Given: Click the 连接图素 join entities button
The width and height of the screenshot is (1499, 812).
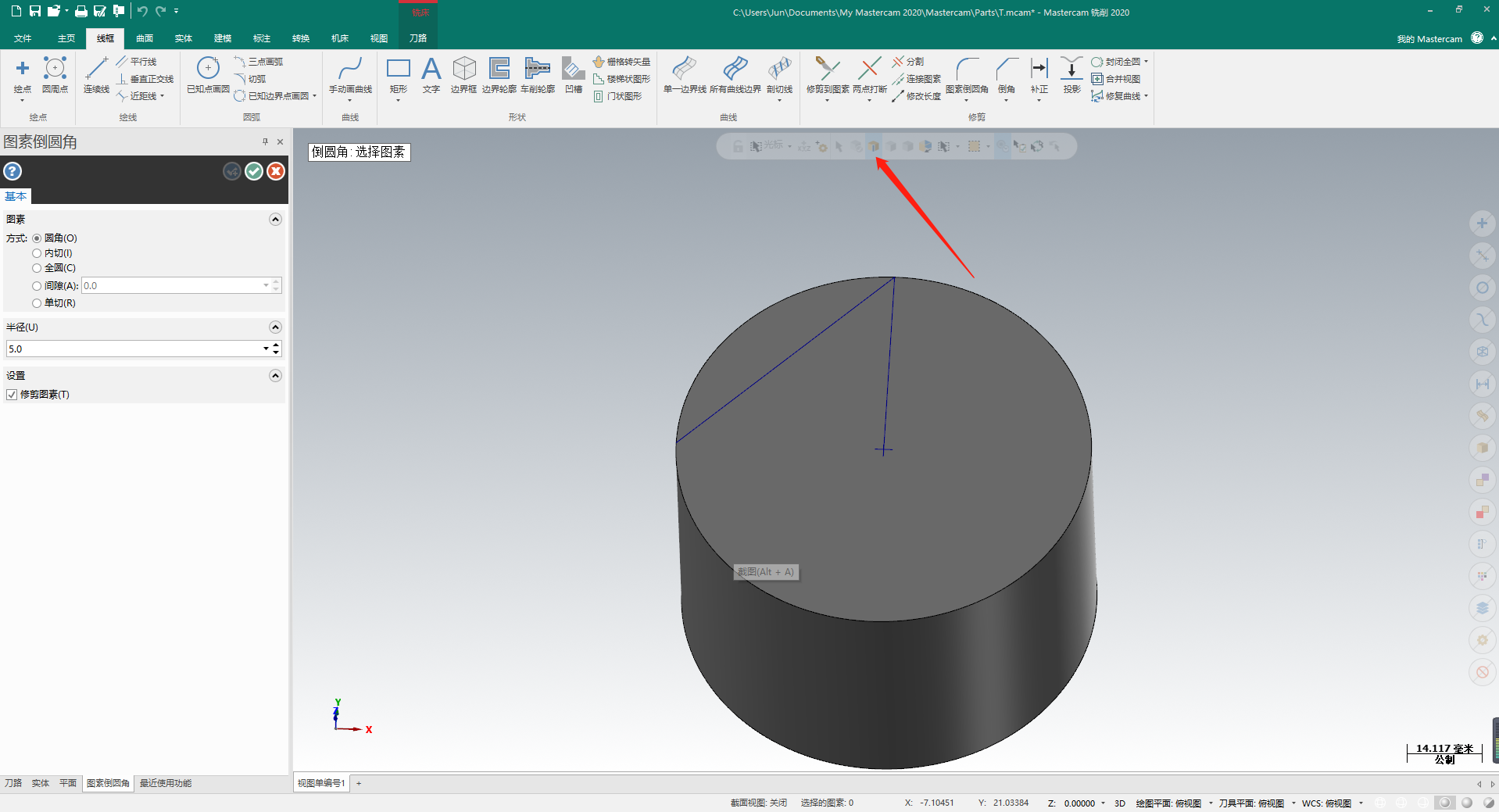Looking at the screenshot, I should tap(917, 79).
